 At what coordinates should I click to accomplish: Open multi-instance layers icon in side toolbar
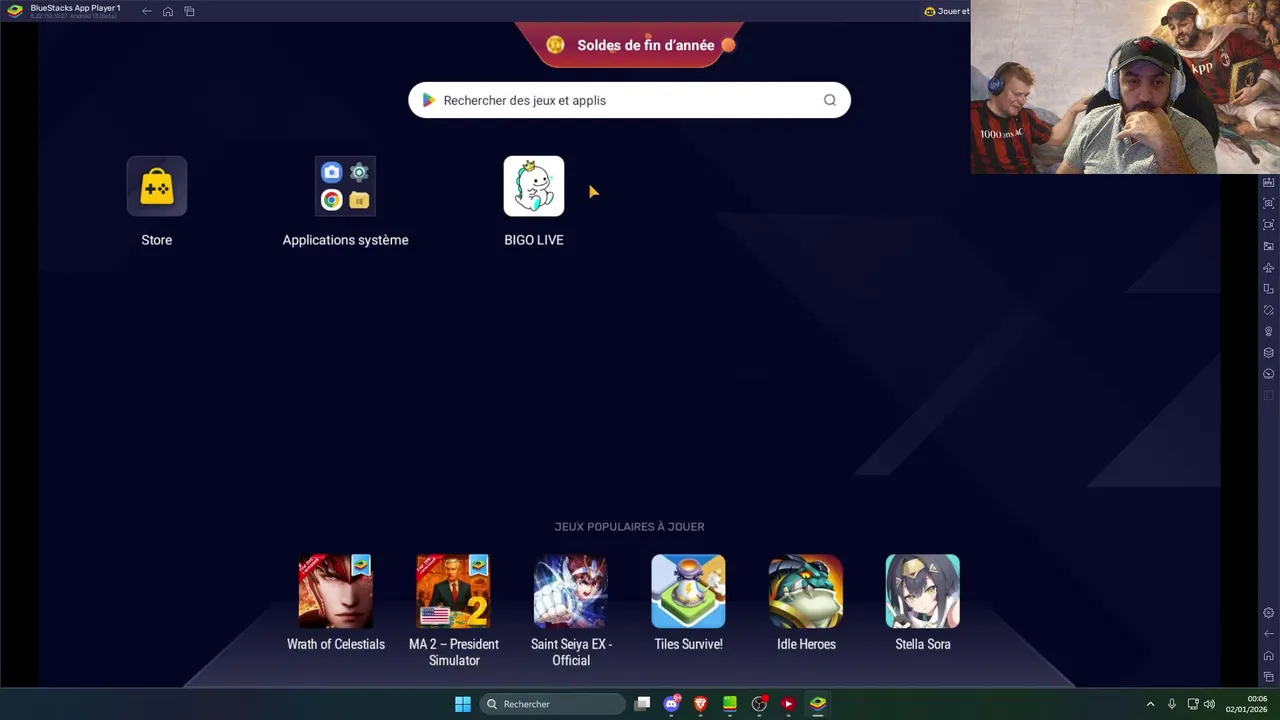[1269, 353]
